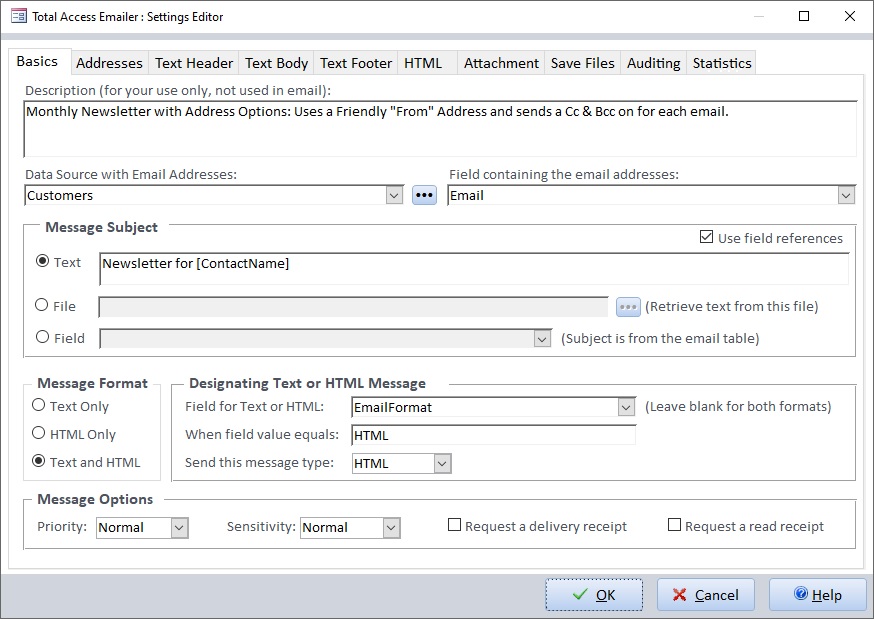View the Statistics tab
The image size is (874, 619).
point(722,63)
